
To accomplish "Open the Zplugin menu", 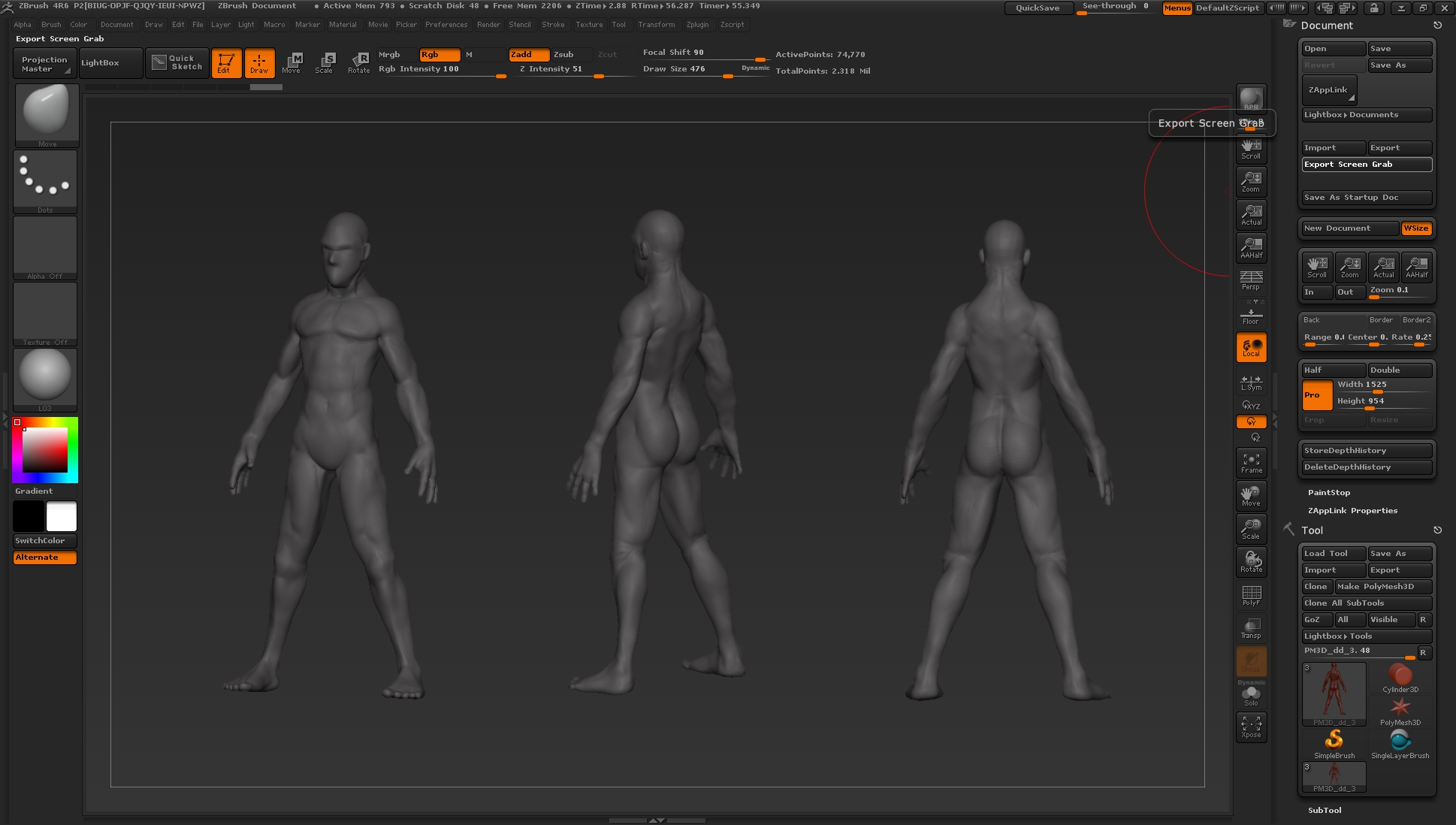I will 697,25.
